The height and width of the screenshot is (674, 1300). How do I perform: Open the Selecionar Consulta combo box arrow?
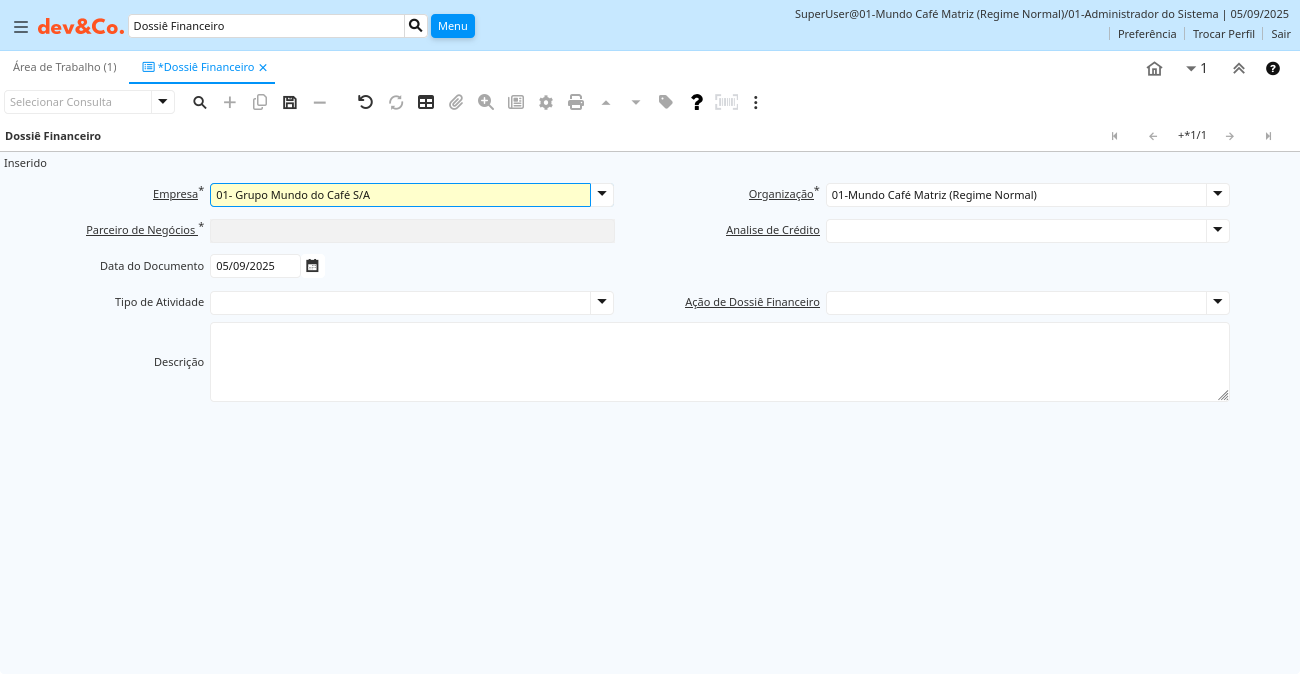163,102
